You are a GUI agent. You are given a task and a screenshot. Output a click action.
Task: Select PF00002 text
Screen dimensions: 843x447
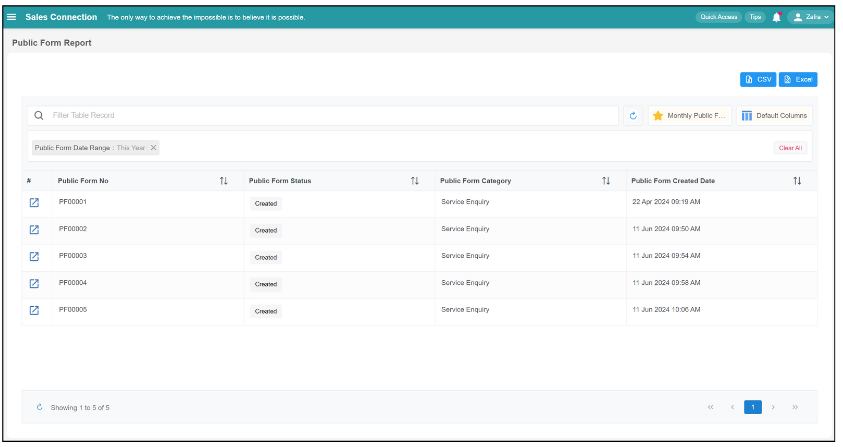[x=73, y=229]
